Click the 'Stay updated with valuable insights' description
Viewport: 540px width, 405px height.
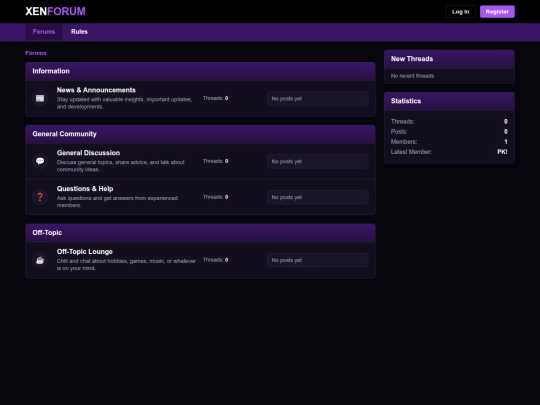124,103
